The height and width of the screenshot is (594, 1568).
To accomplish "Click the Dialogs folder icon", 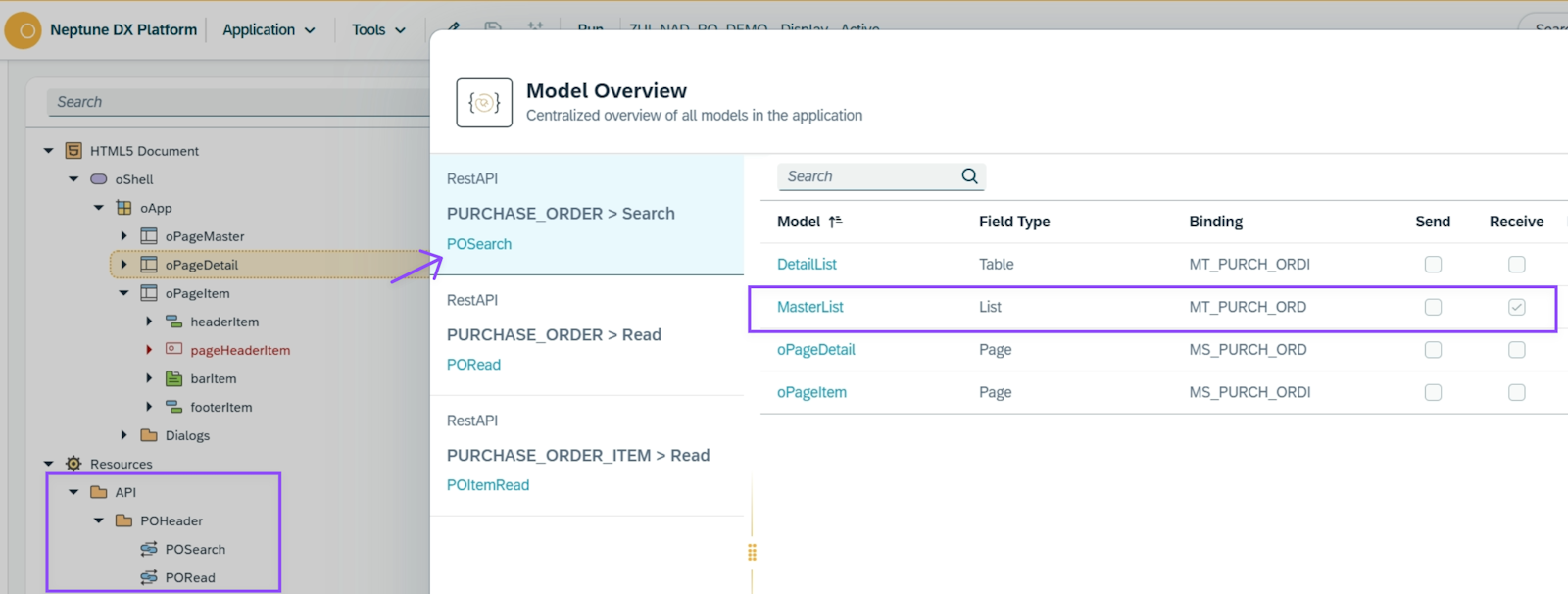I will coord(149,435).
